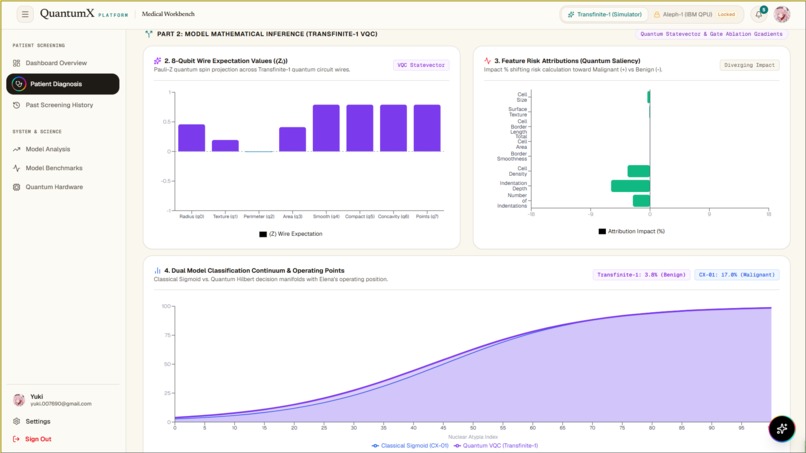The image size is (806, 453).
Task: Click the Dual Model Classification chart icon
Action: 157,270
